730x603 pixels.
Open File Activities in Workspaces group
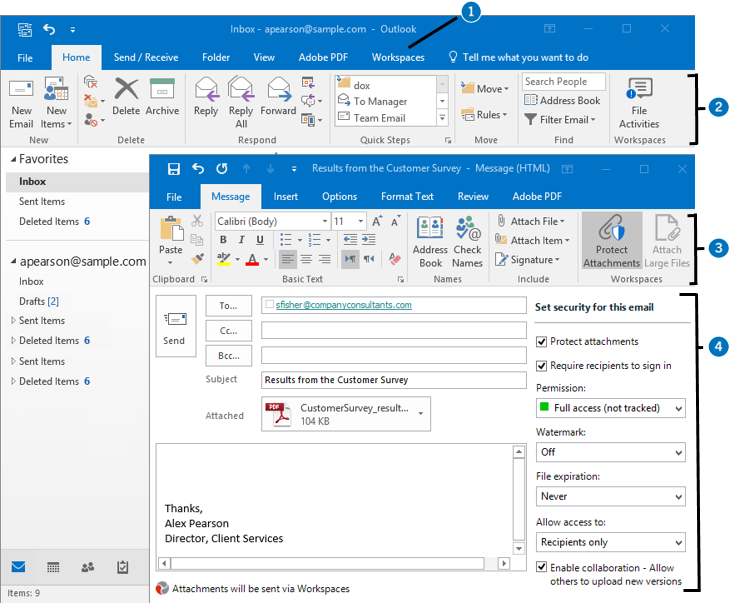(639, 103)
